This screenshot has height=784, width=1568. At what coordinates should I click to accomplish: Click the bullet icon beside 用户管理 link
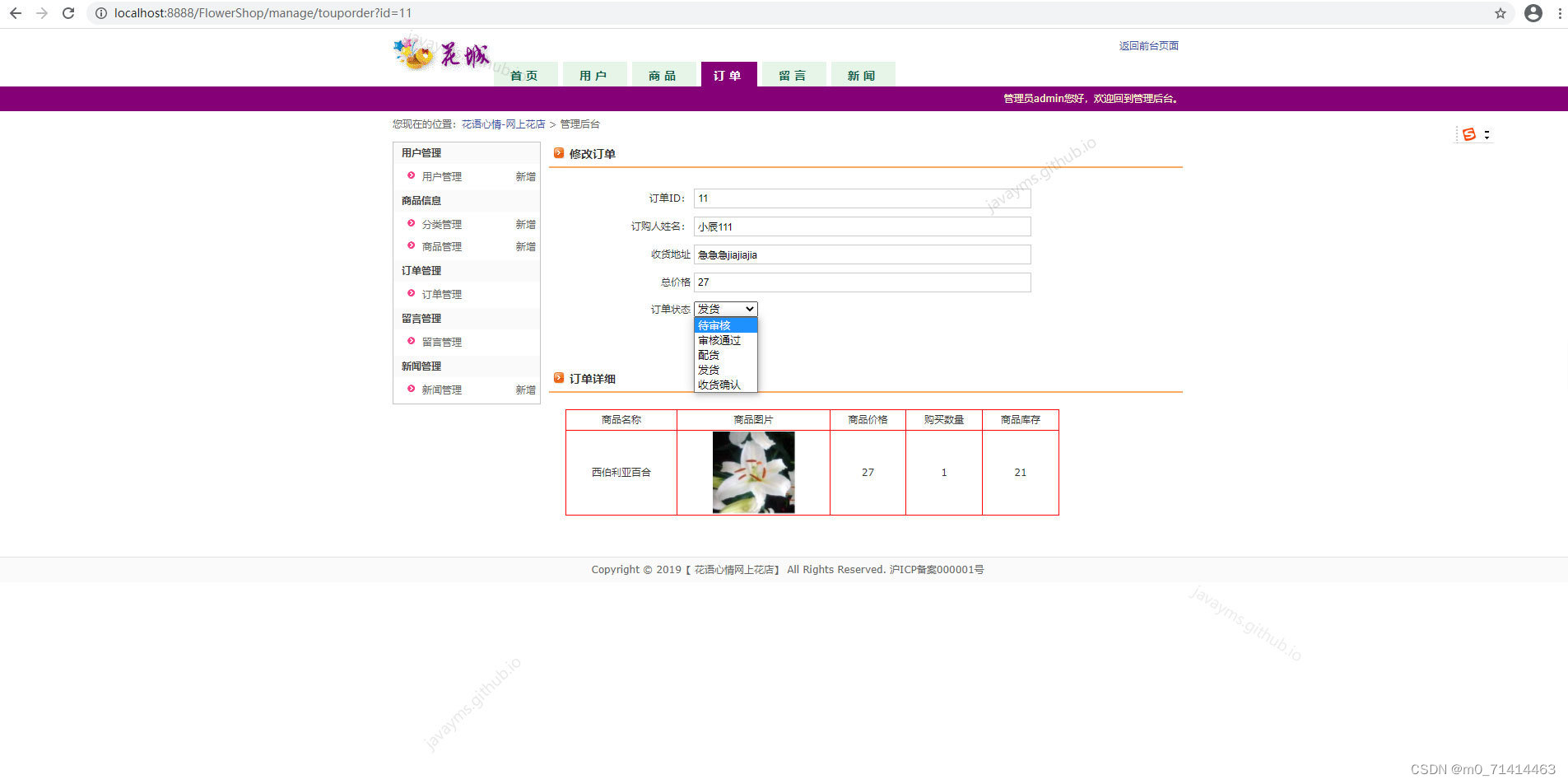click(x=412, y=175)
